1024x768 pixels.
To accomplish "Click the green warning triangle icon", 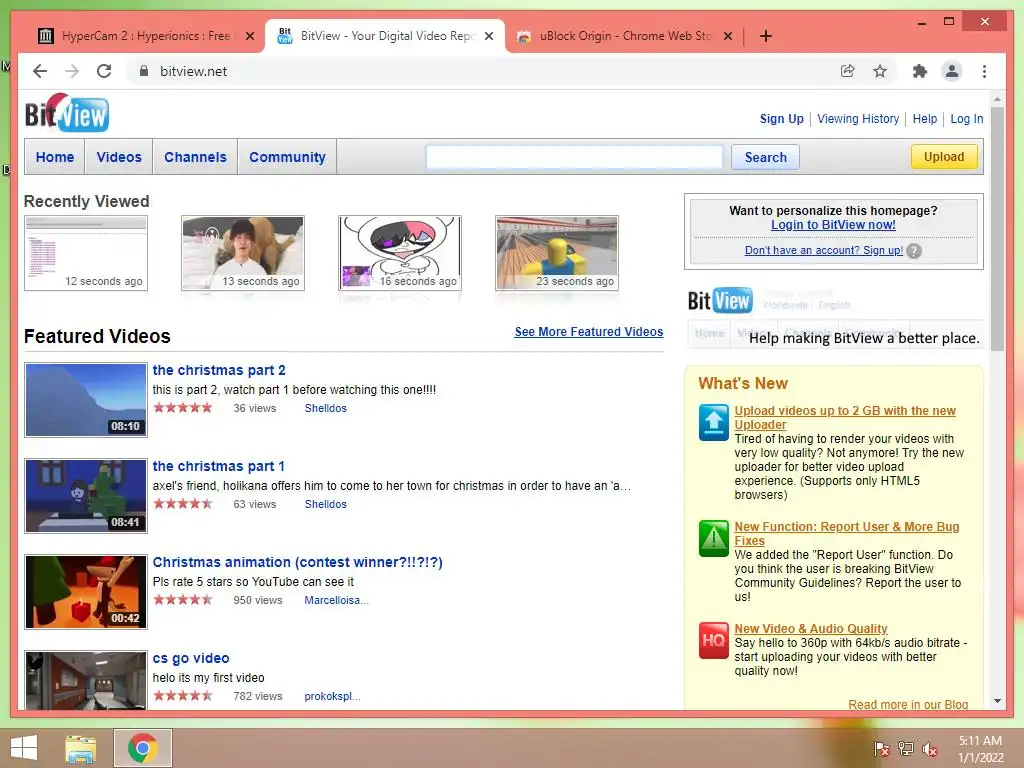I will (x=713, y=538).
